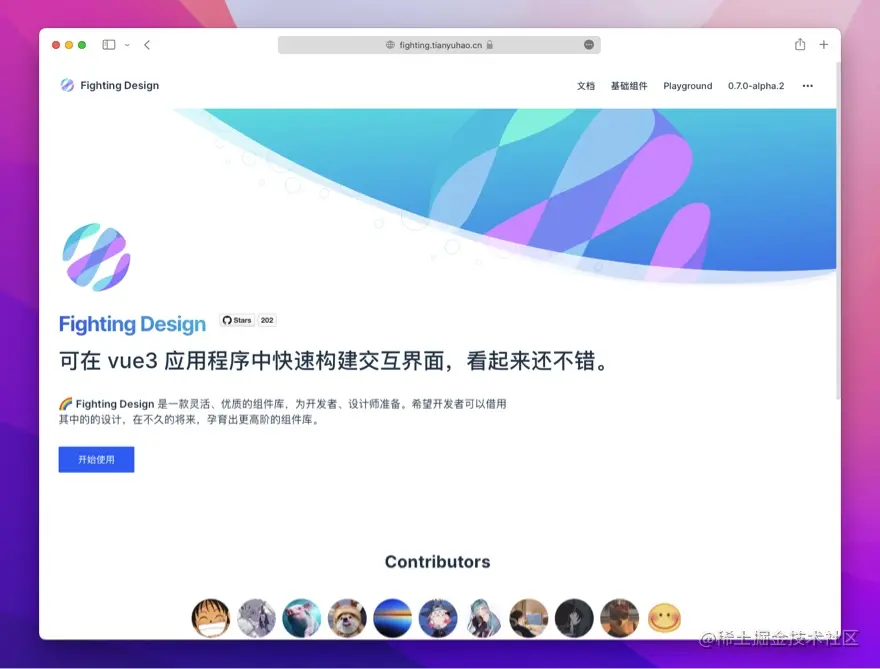Open a new tab with the plus icon
The image size is (880, 669).
click(823, 44)
